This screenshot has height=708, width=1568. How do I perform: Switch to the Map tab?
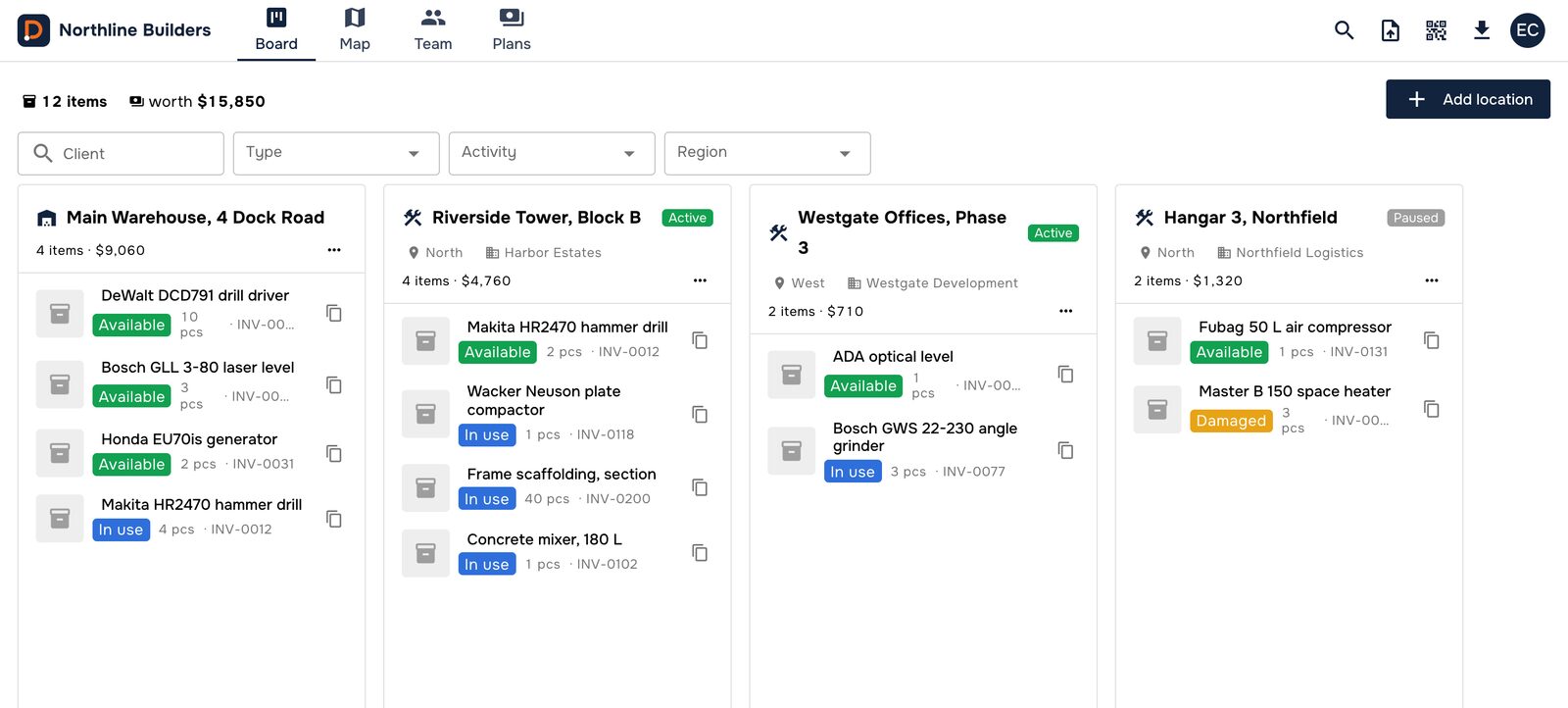pyautogui.click(x=355, y=30)
